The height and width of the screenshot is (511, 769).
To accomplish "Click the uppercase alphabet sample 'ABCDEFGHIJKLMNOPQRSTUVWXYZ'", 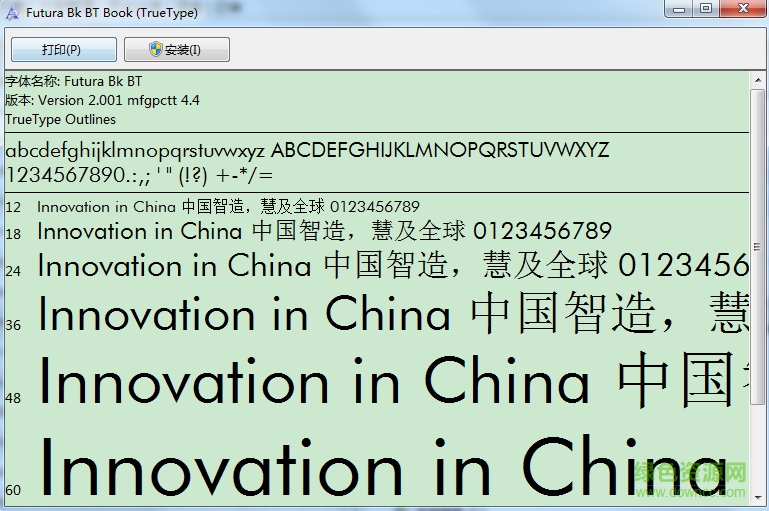I will click(x=440, y=150).
